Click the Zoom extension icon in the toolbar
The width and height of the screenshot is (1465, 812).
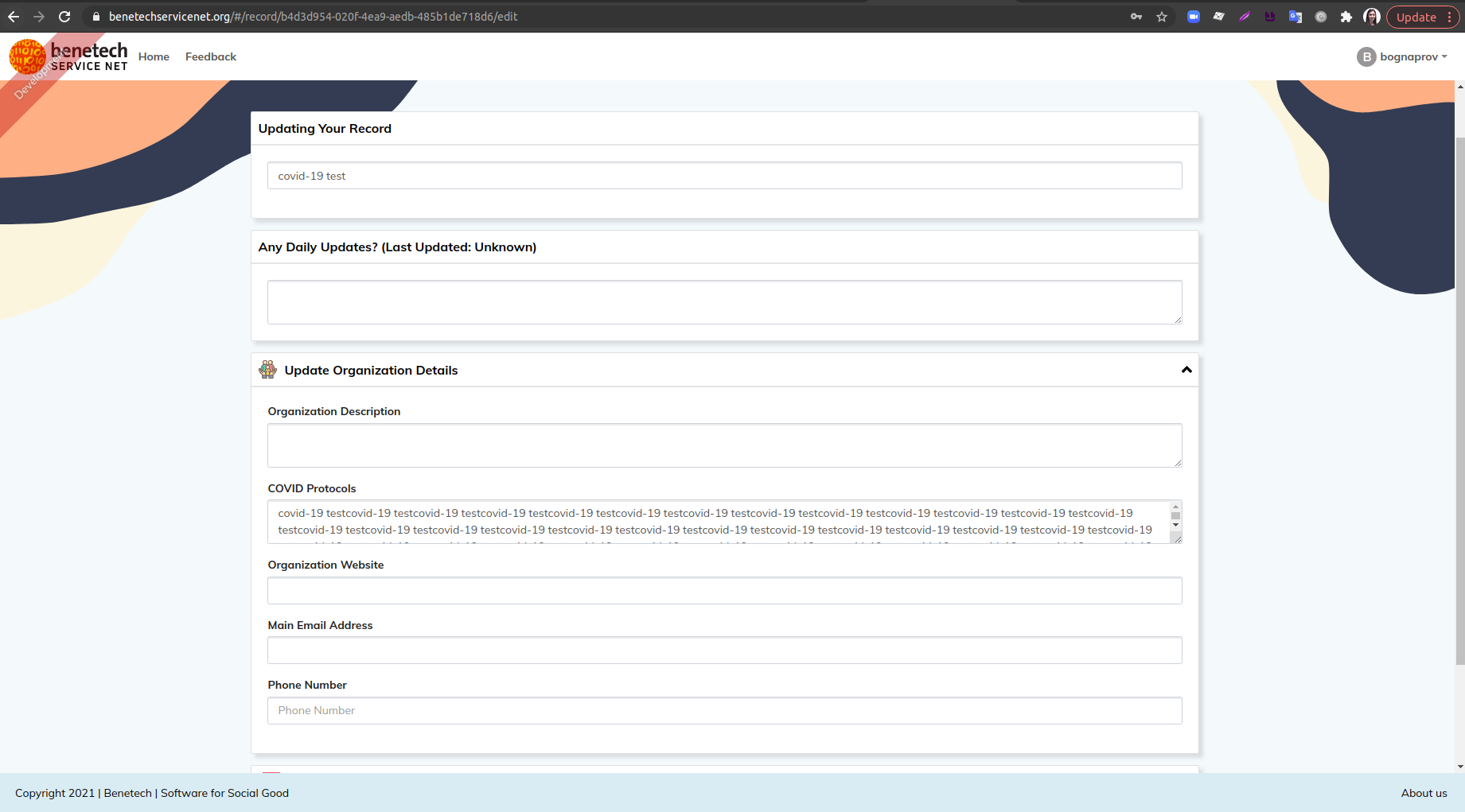coord(1194,16)
